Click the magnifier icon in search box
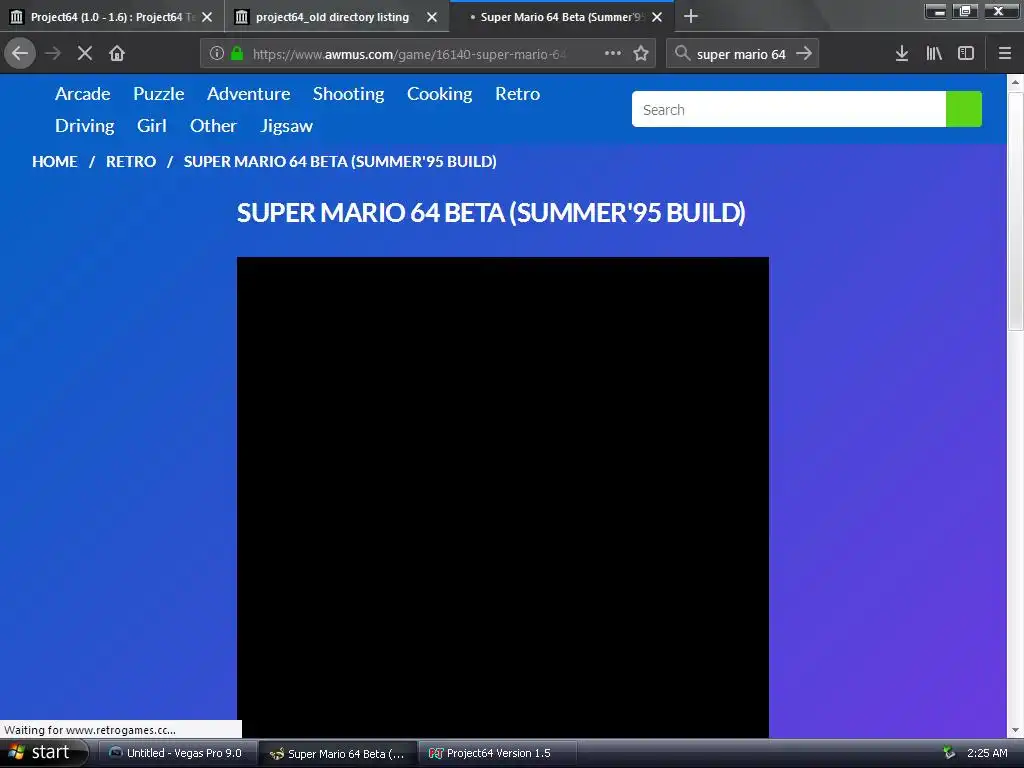The image size is (1024, 768). tap(682, 53)
